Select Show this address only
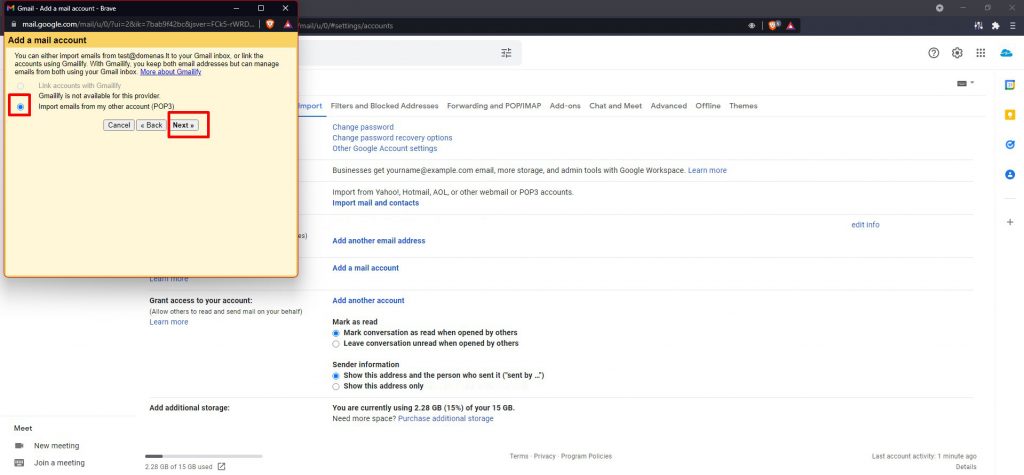The image size is (1024, 475). tap(336, 386)
